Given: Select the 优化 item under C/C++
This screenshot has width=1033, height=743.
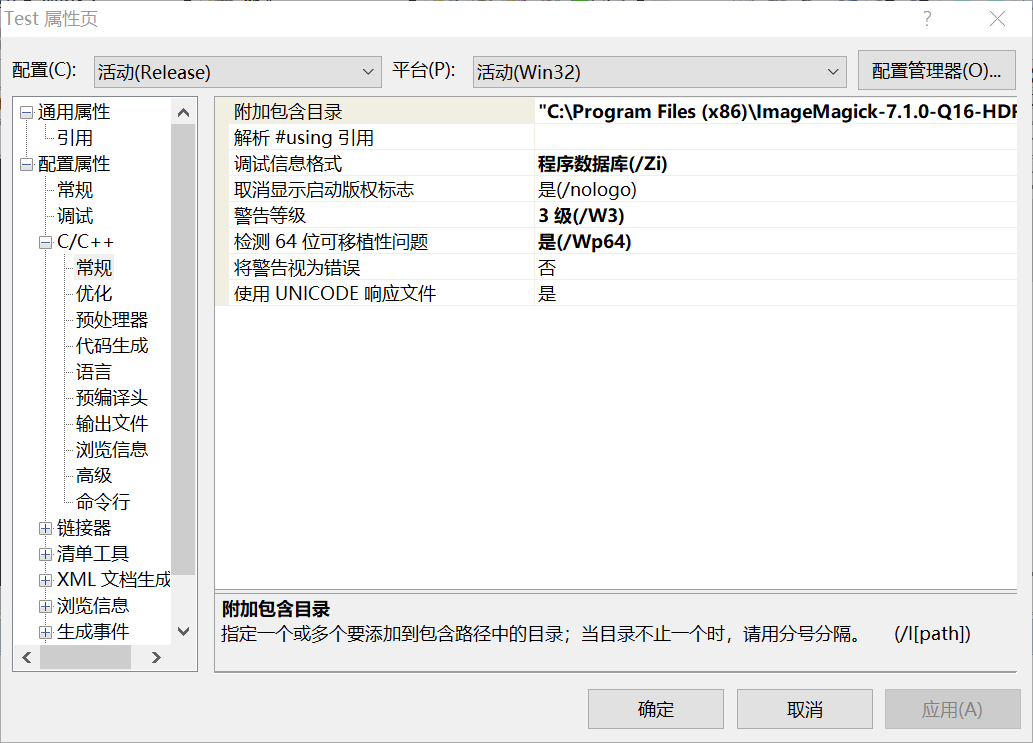Looking at the screenshot, I should 94,294.
